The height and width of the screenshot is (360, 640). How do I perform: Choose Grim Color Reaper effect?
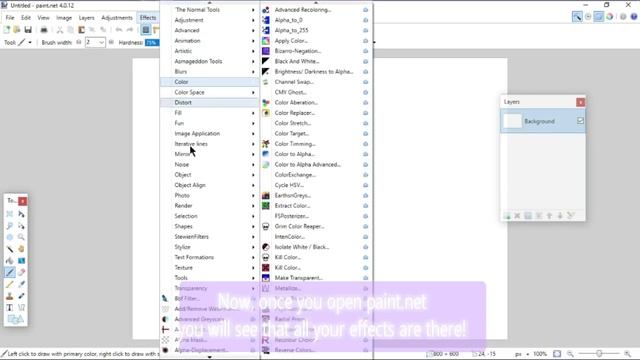[316, 226]
